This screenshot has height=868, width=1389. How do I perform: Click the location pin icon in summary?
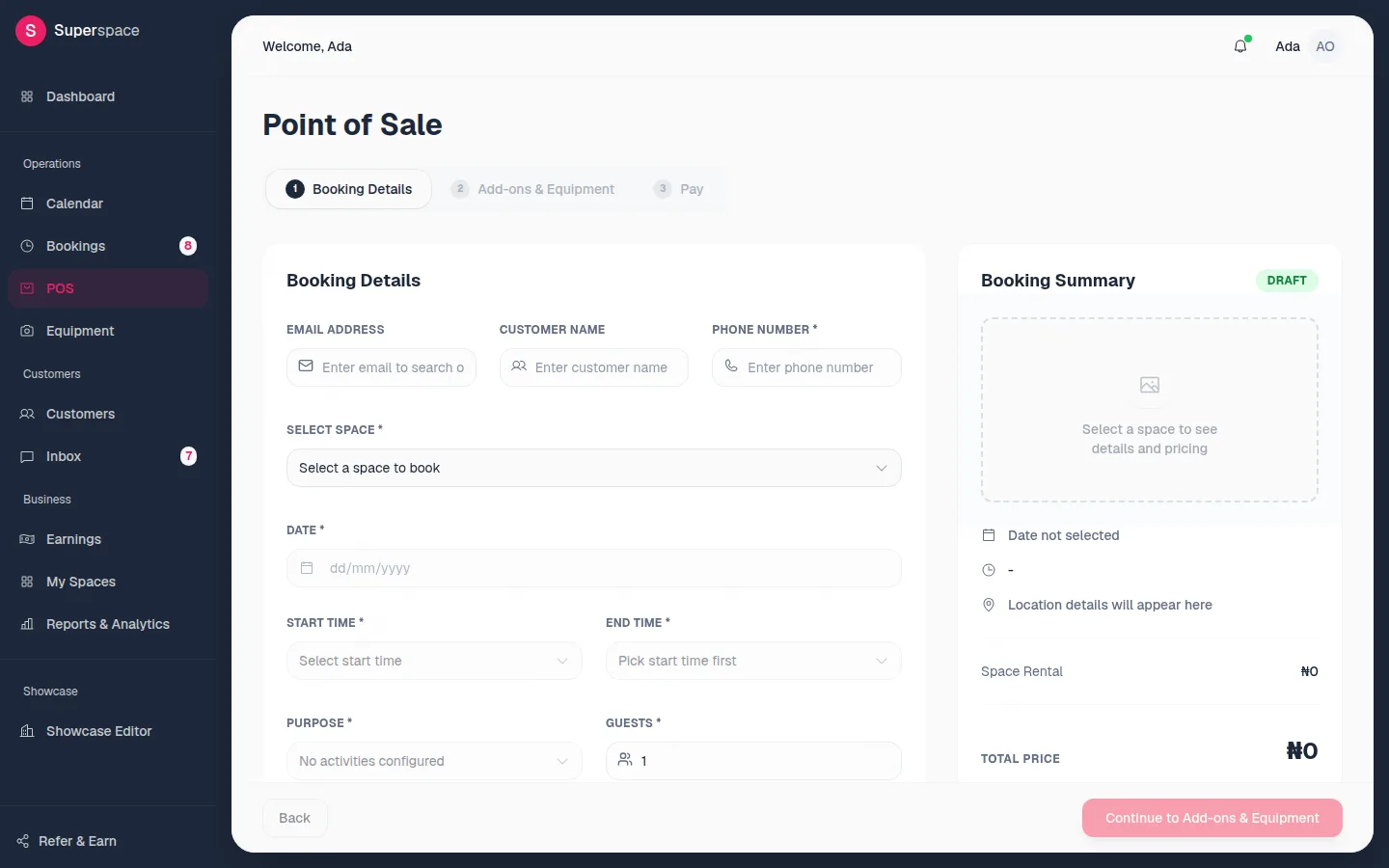tap(989, 605)
